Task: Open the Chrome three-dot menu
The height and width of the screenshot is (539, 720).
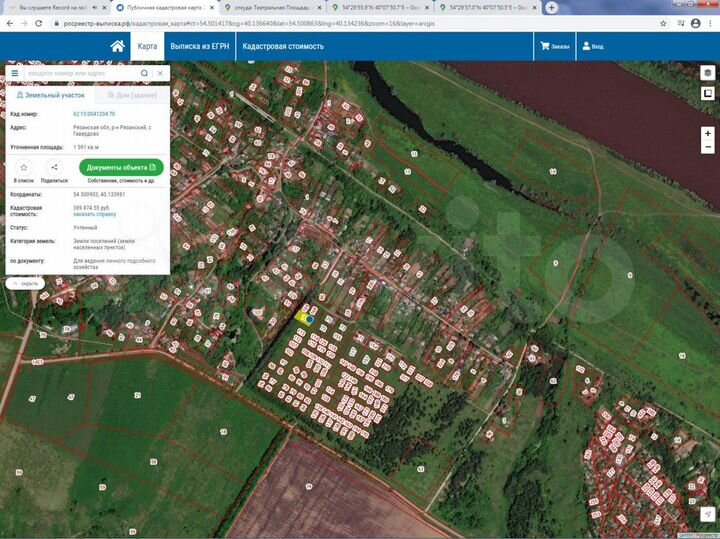Action: [710, 23]
